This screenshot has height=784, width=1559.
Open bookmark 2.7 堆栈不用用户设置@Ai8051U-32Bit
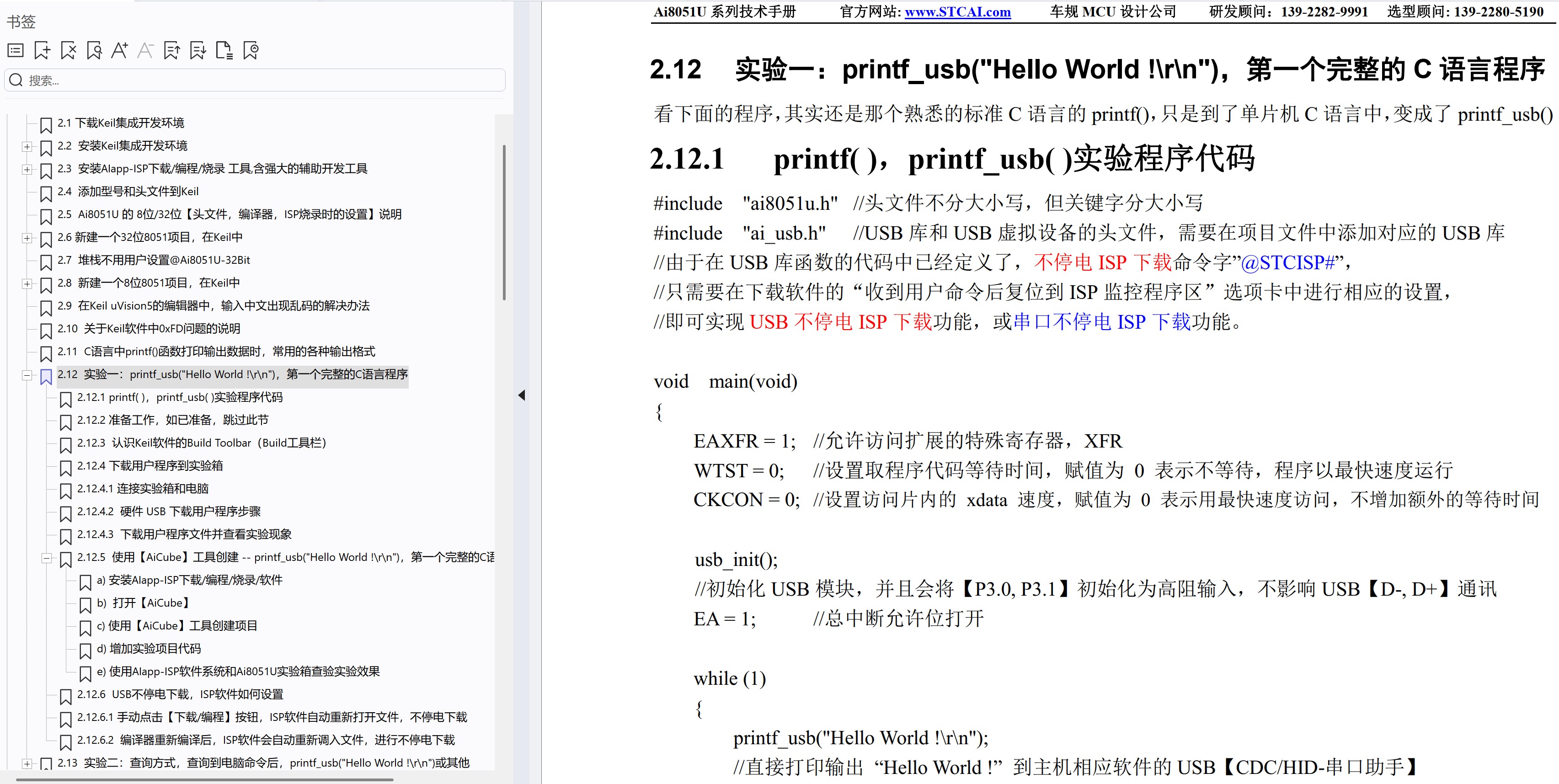coord(154,260)
